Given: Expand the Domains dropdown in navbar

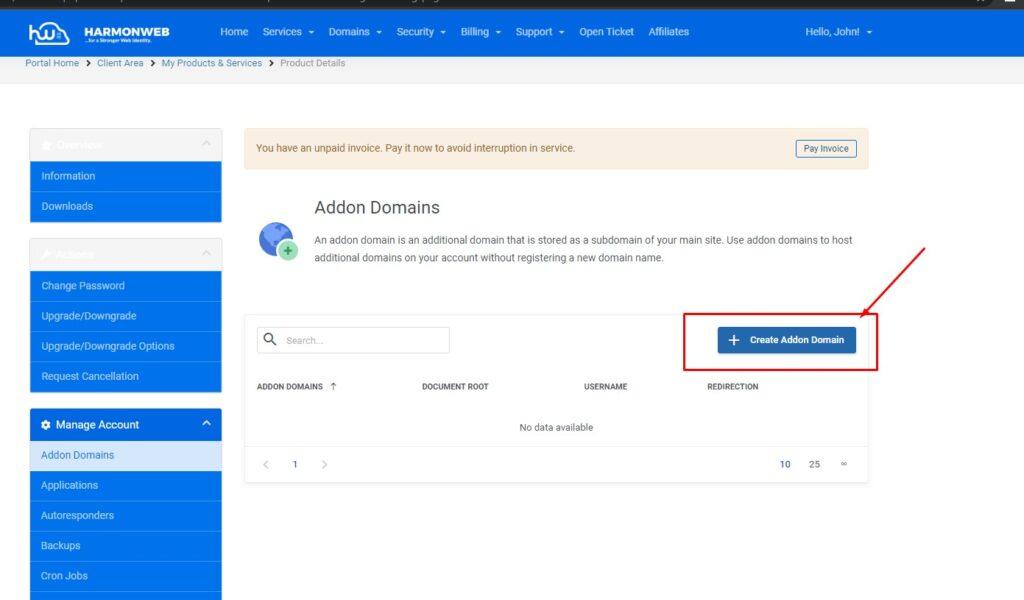Looking at the screenshot, I should (355, 32).
